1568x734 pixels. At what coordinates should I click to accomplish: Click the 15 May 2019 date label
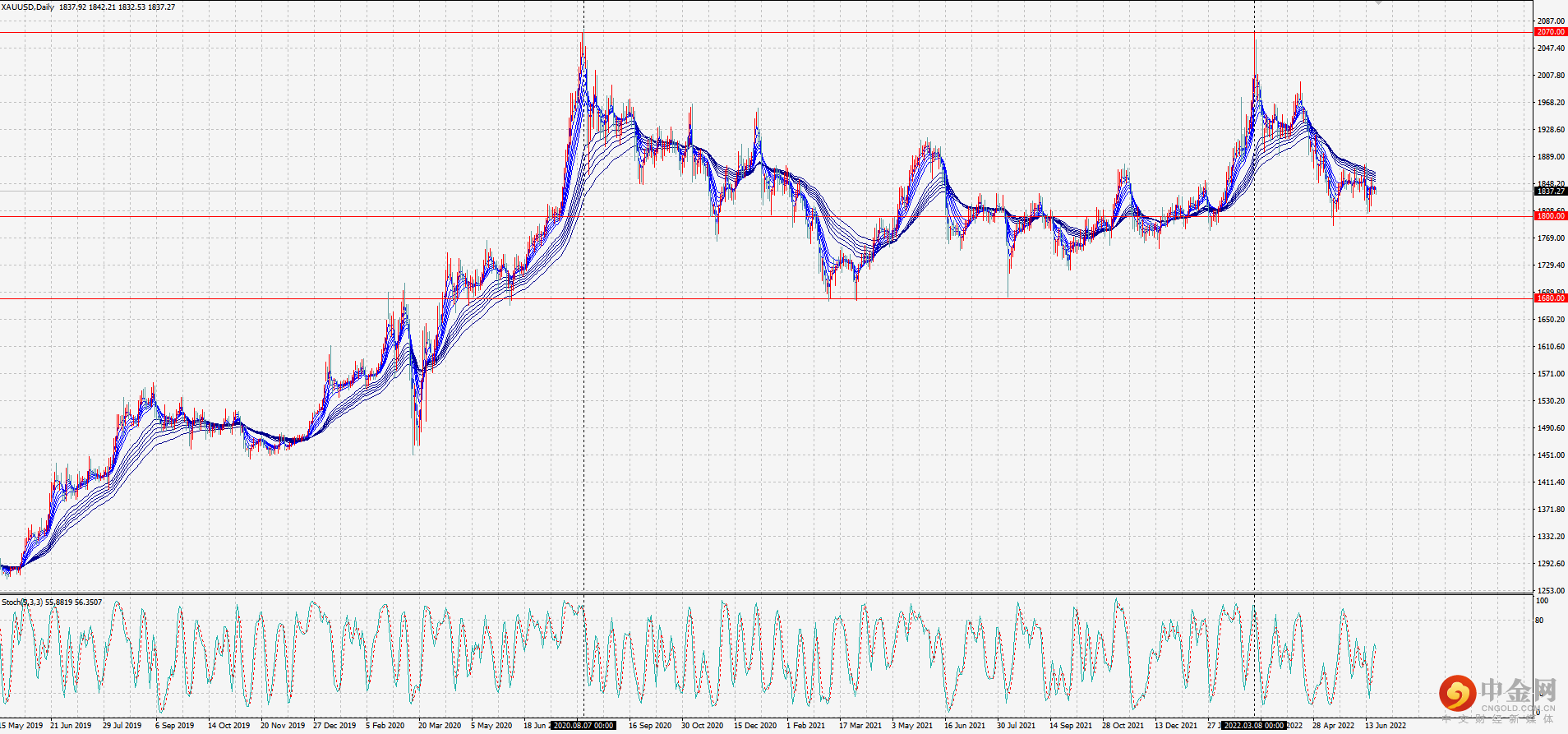tap(22, 726)
